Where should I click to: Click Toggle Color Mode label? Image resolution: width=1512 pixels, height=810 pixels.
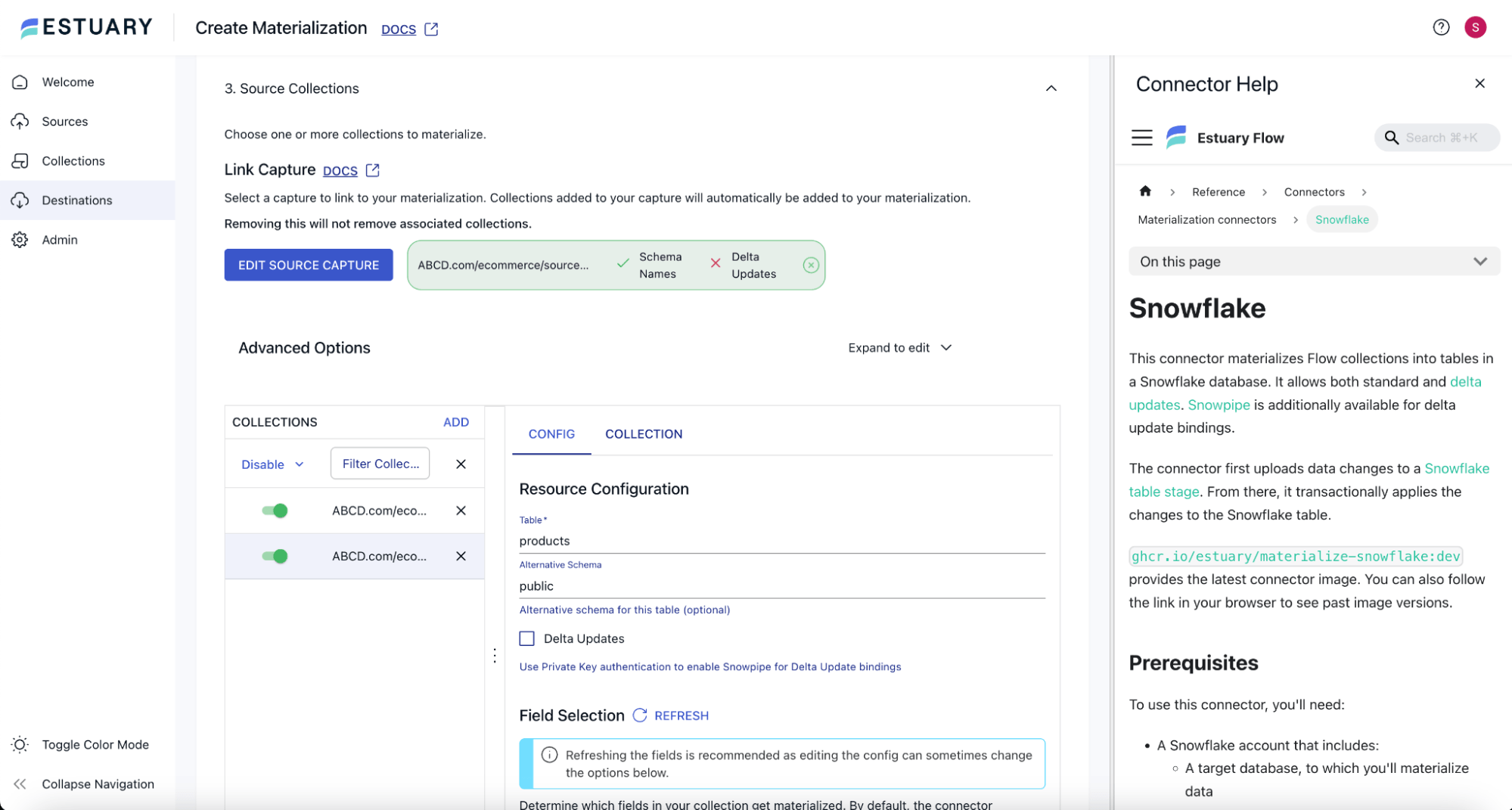pyautogui.click(x=95, y=744)
